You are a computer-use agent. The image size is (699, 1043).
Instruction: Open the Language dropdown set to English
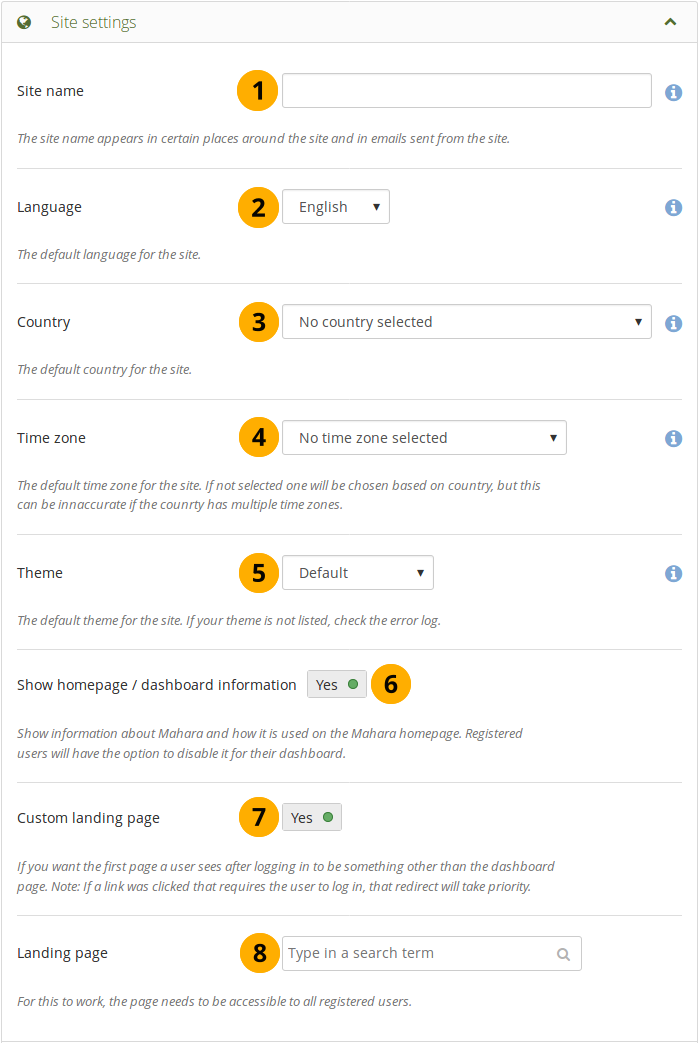tap(336, 207)
